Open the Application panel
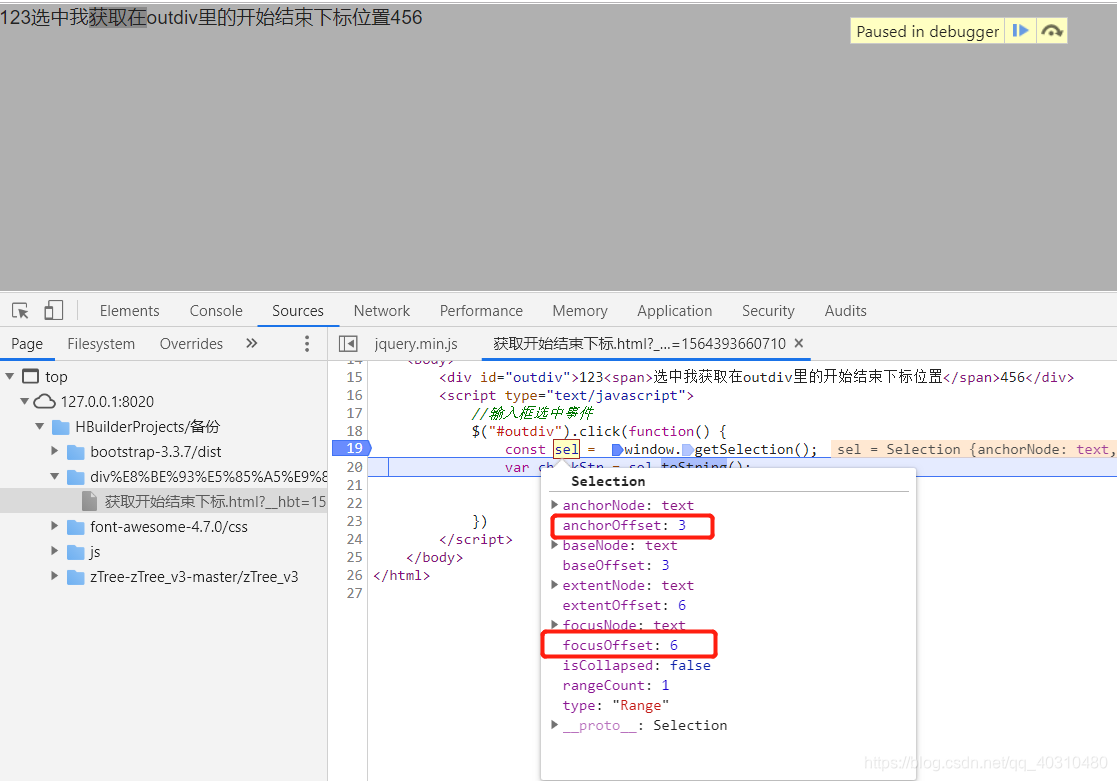The height and width of the screenshot is (781, 1117). pyautogui.click(x=675, y=311)
